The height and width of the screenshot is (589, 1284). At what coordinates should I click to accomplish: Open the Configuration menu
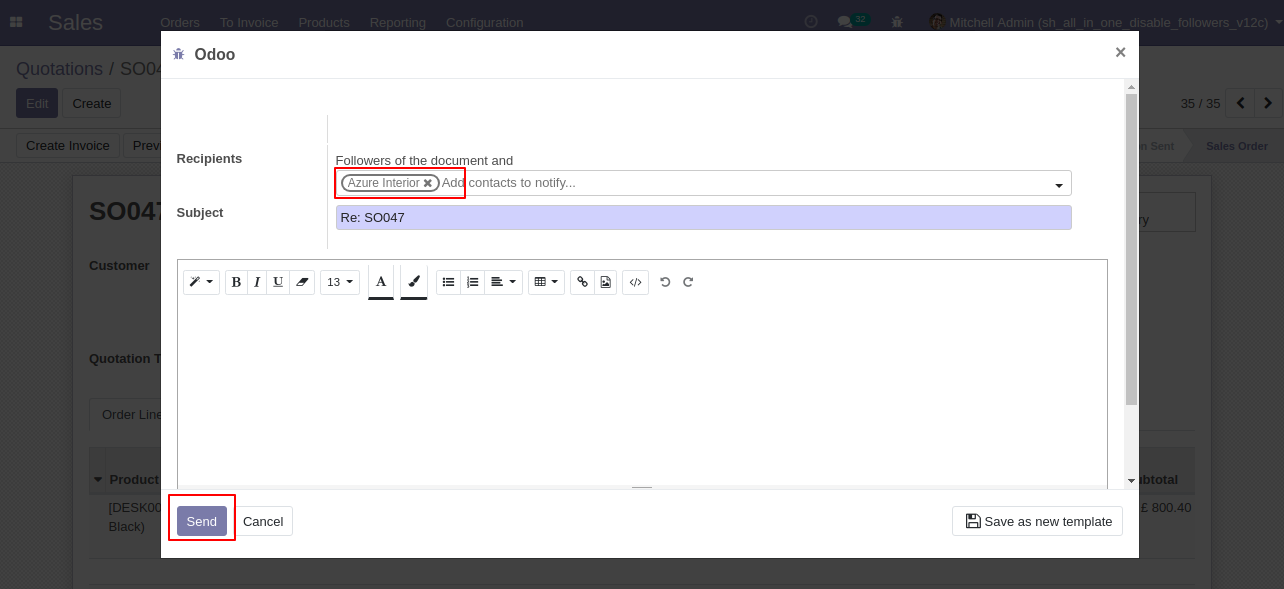(485, 22)
